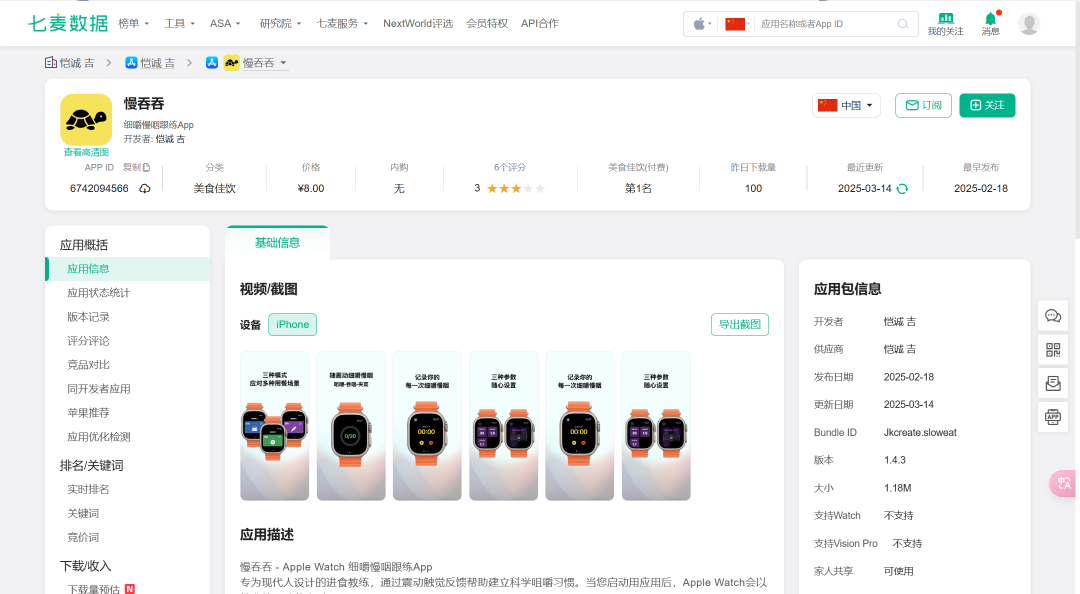Expand the 研究院 menu
1080x594 pixels.
280,23
